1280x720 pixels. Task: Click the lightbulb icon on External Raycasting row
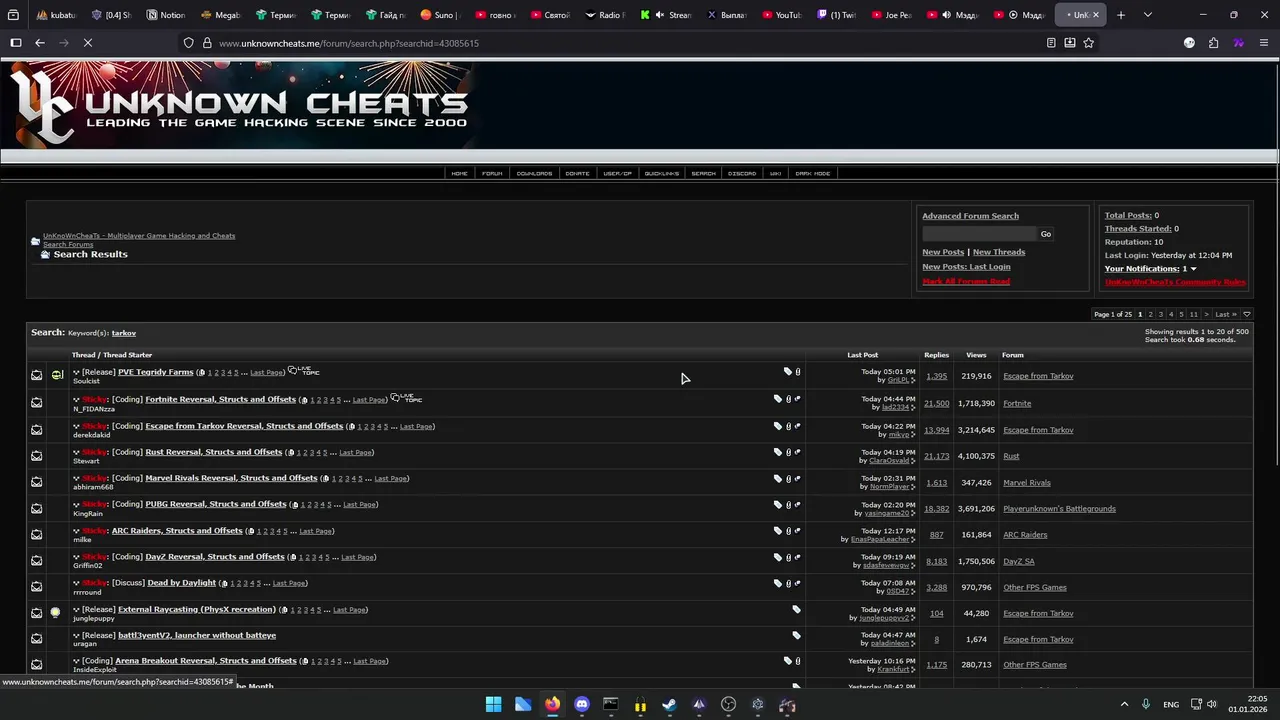pyautogui.click(x=56, y=612)
